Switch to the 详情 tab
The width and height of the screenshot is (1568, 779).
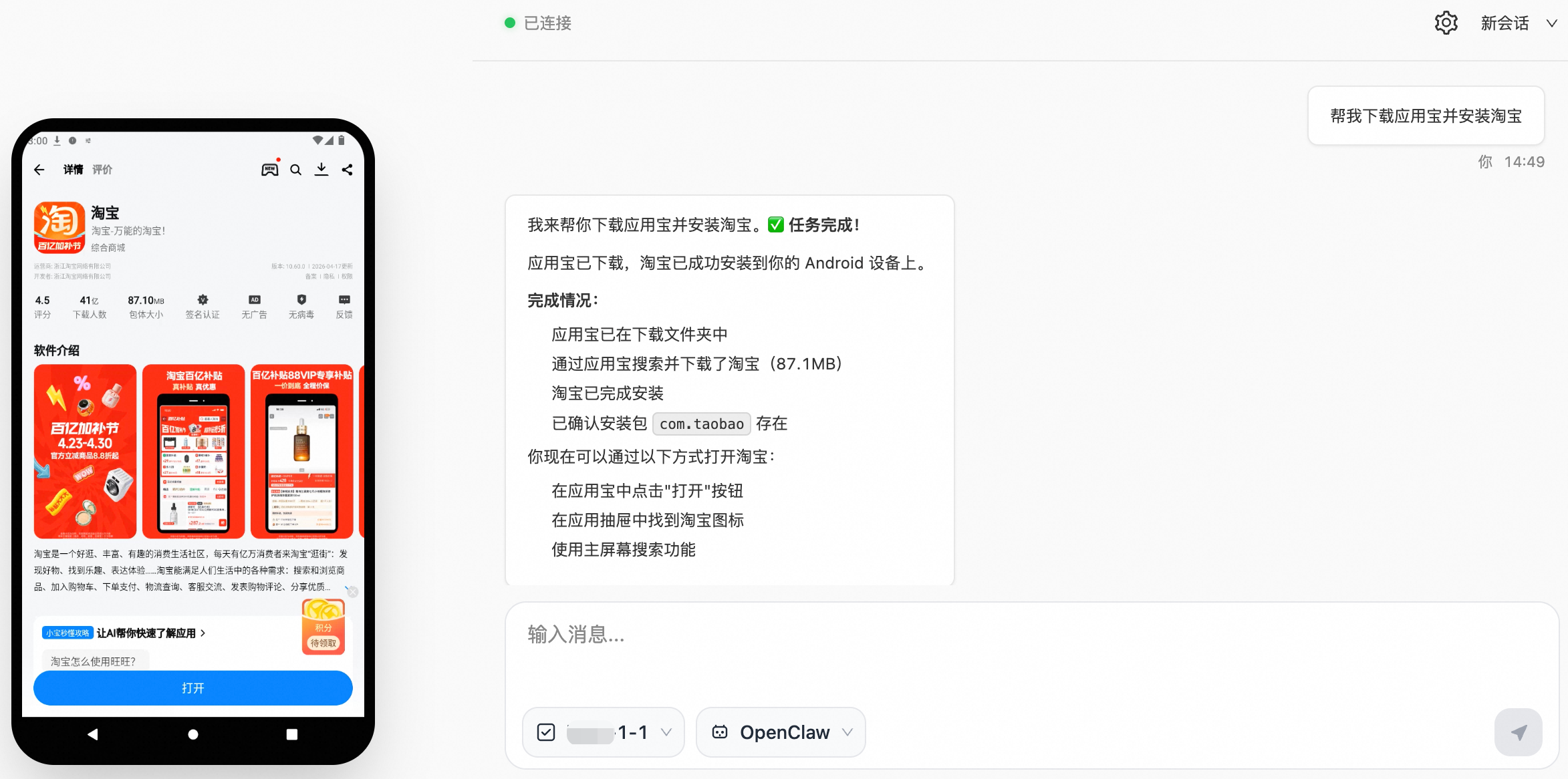74,170
